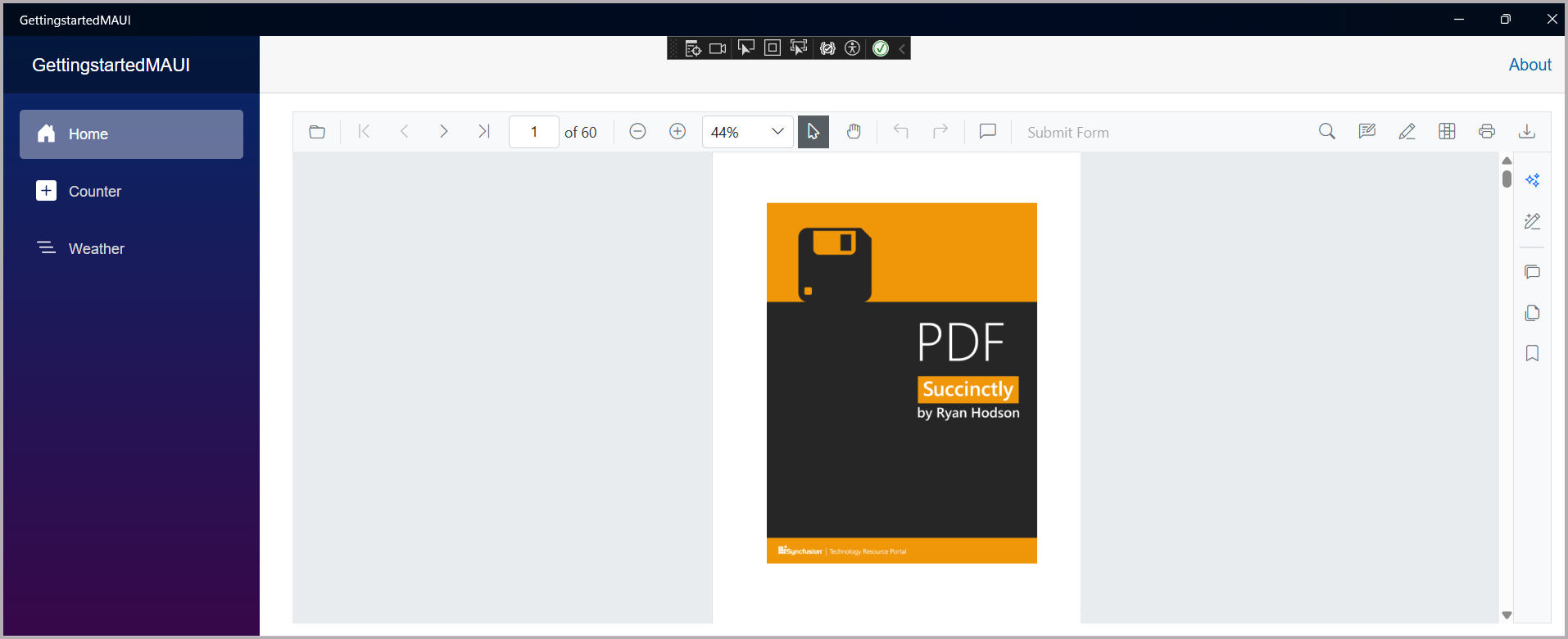Viewport: 1568px width, 639px height.
Task: Click the Submit Form button
Action: 1068,133
